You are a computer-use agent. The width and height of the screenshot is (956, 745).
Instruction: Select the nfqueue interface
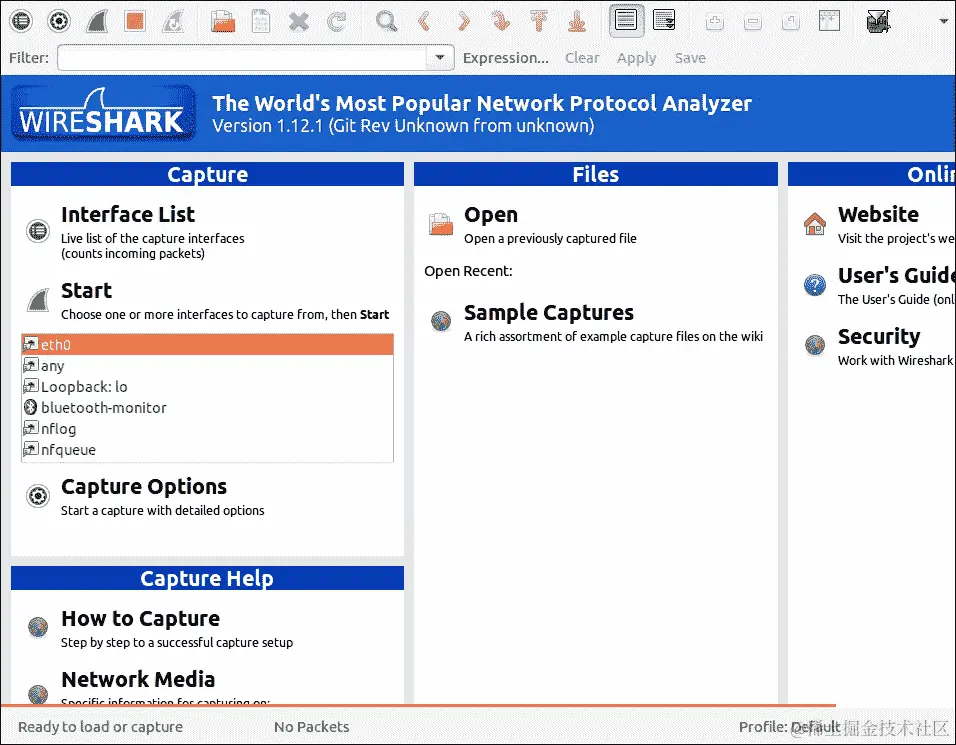207,450
